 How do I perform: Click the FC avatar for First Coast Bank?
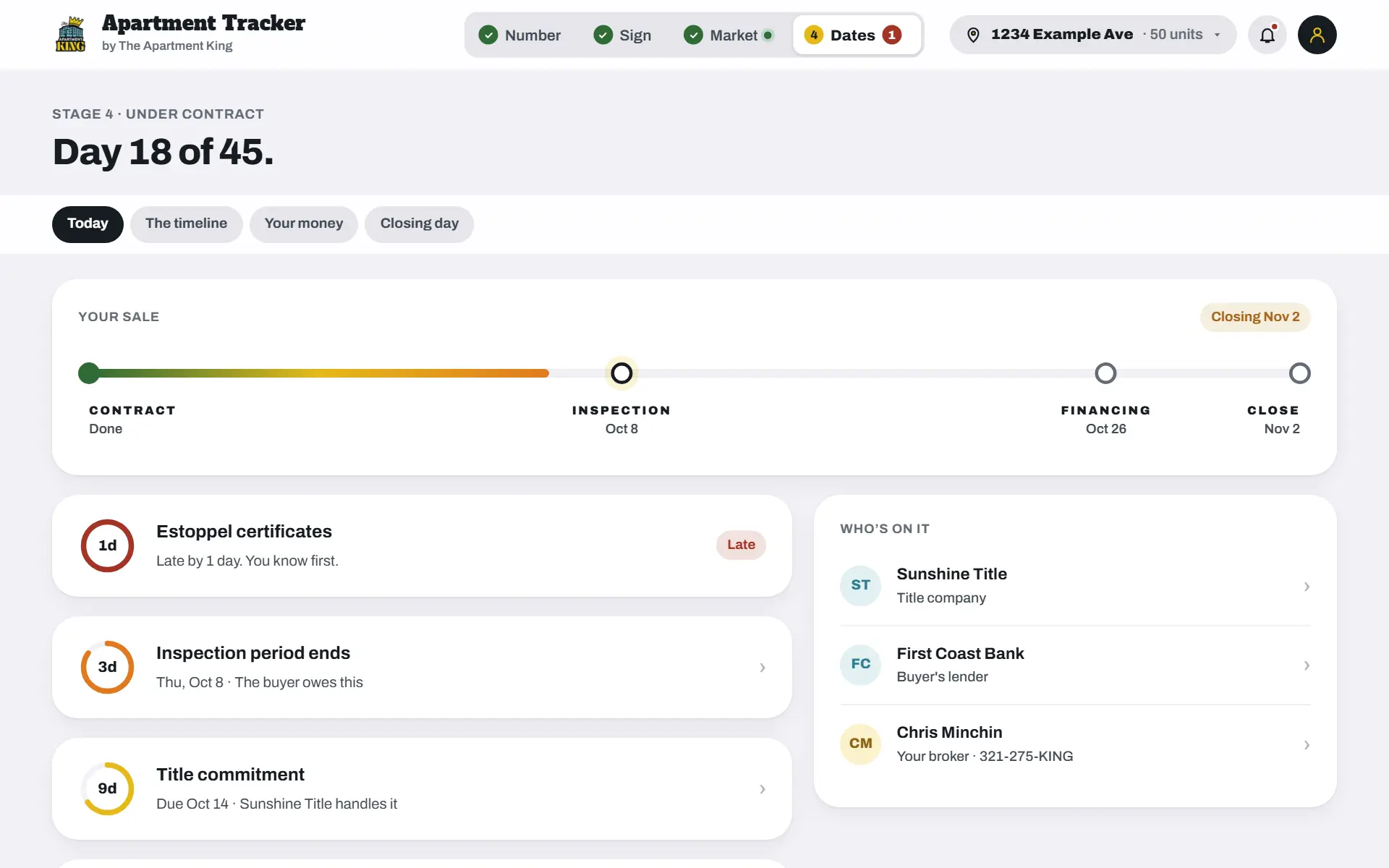tap(860, 664)
